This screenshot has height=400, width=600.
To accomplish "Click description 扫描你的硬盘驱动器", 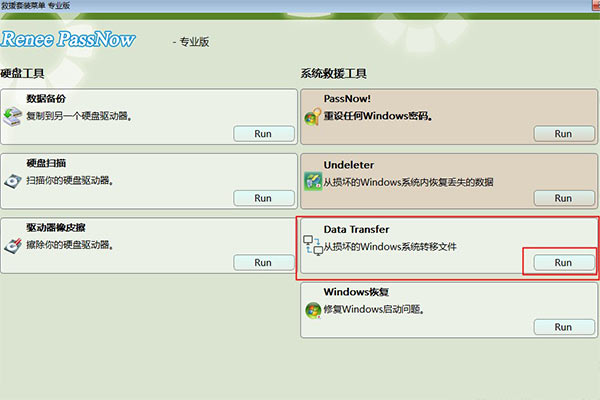I will click(x=70, y=180).
